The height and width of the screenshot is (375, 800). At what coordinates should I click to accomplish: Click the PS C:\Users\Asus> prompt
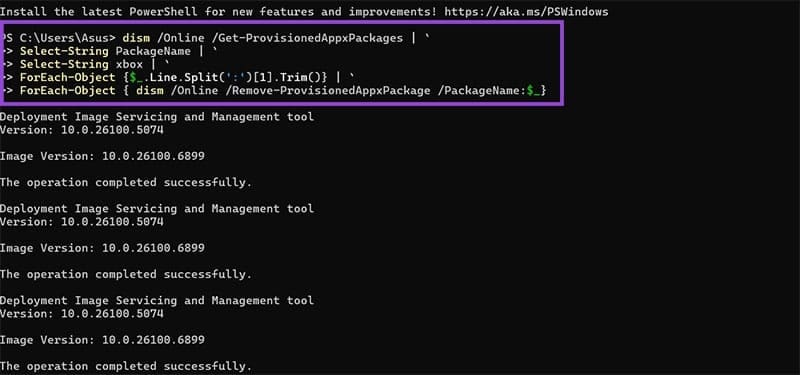coord(60,38)
